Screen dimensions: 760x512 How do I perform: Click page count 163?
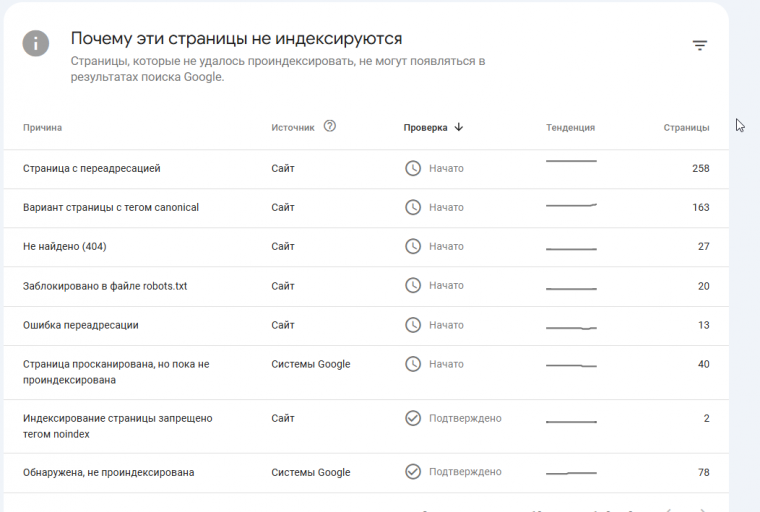(700, 207)
